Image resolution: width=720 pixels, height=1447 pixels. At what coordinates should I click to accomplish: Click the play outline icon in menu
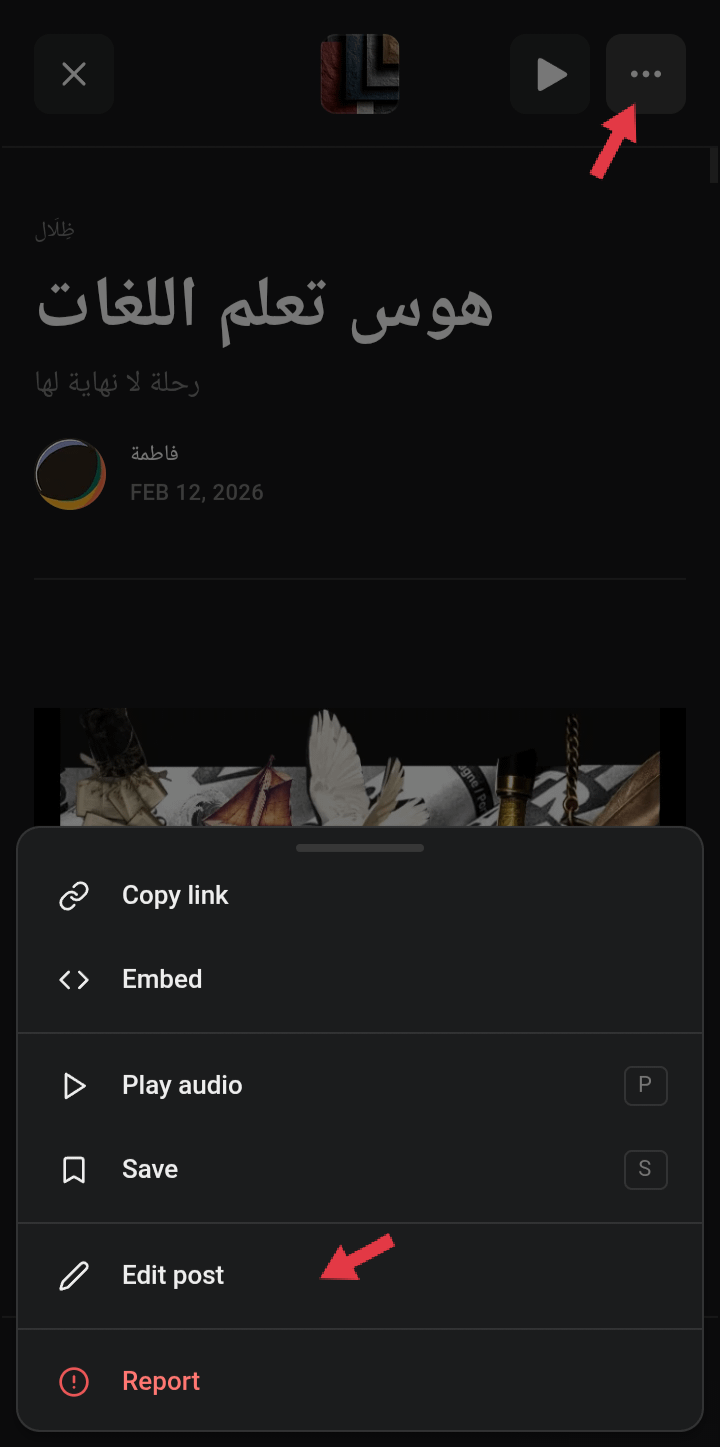[x=74, y=1085]
